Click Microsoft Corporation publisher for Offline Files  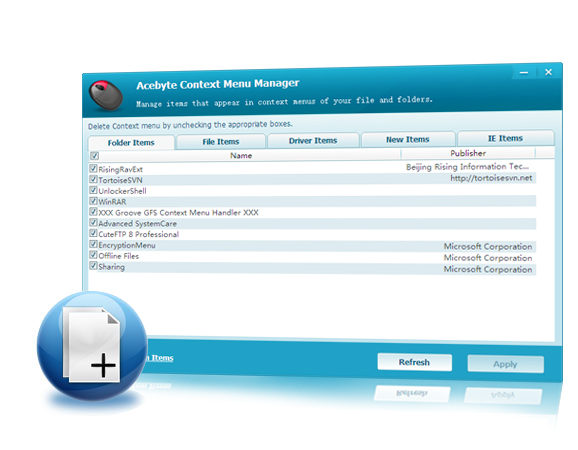click(488, 258)
